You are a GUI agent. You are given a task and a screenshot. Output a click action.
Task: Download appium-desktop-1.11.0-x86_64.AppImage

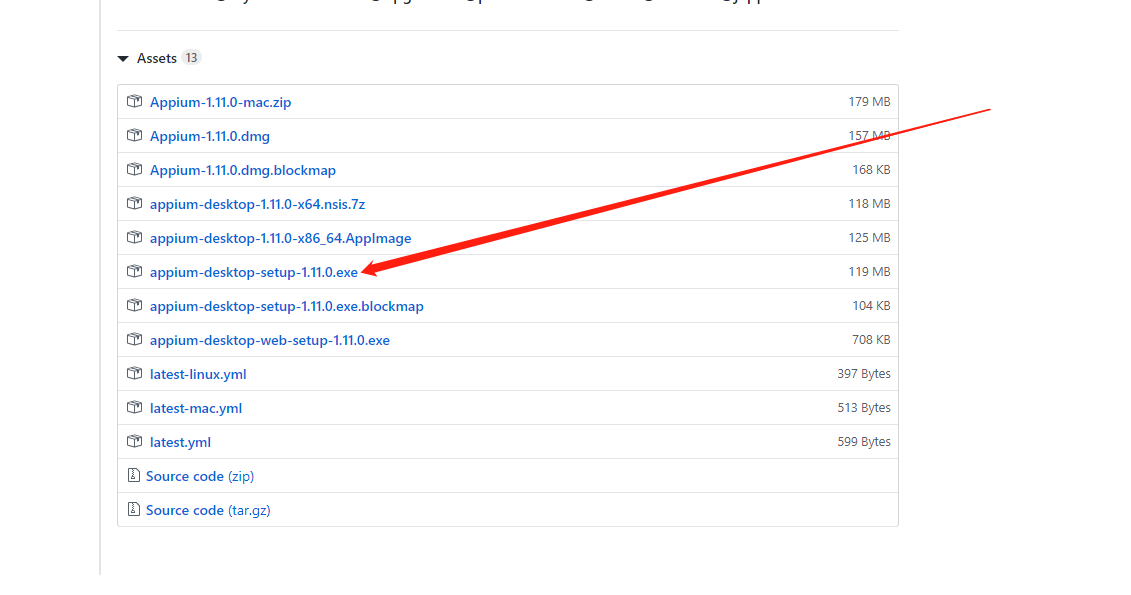tap(281, 237)
